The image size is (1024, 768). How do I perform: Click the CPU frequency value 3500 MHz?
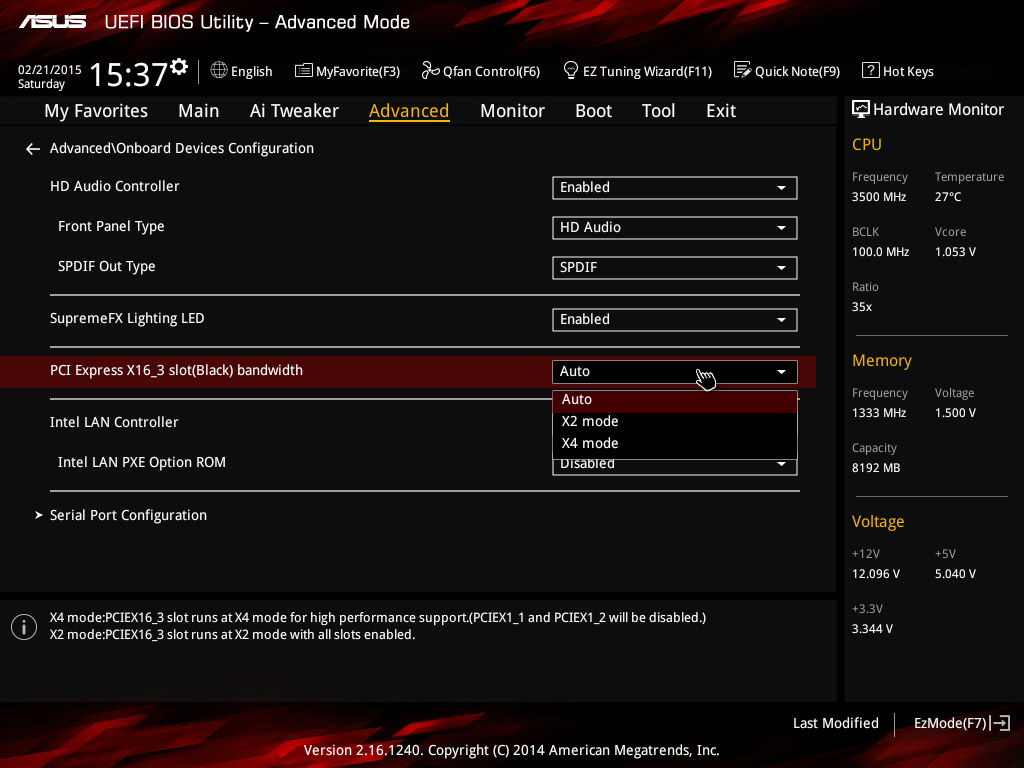[878, 197]
